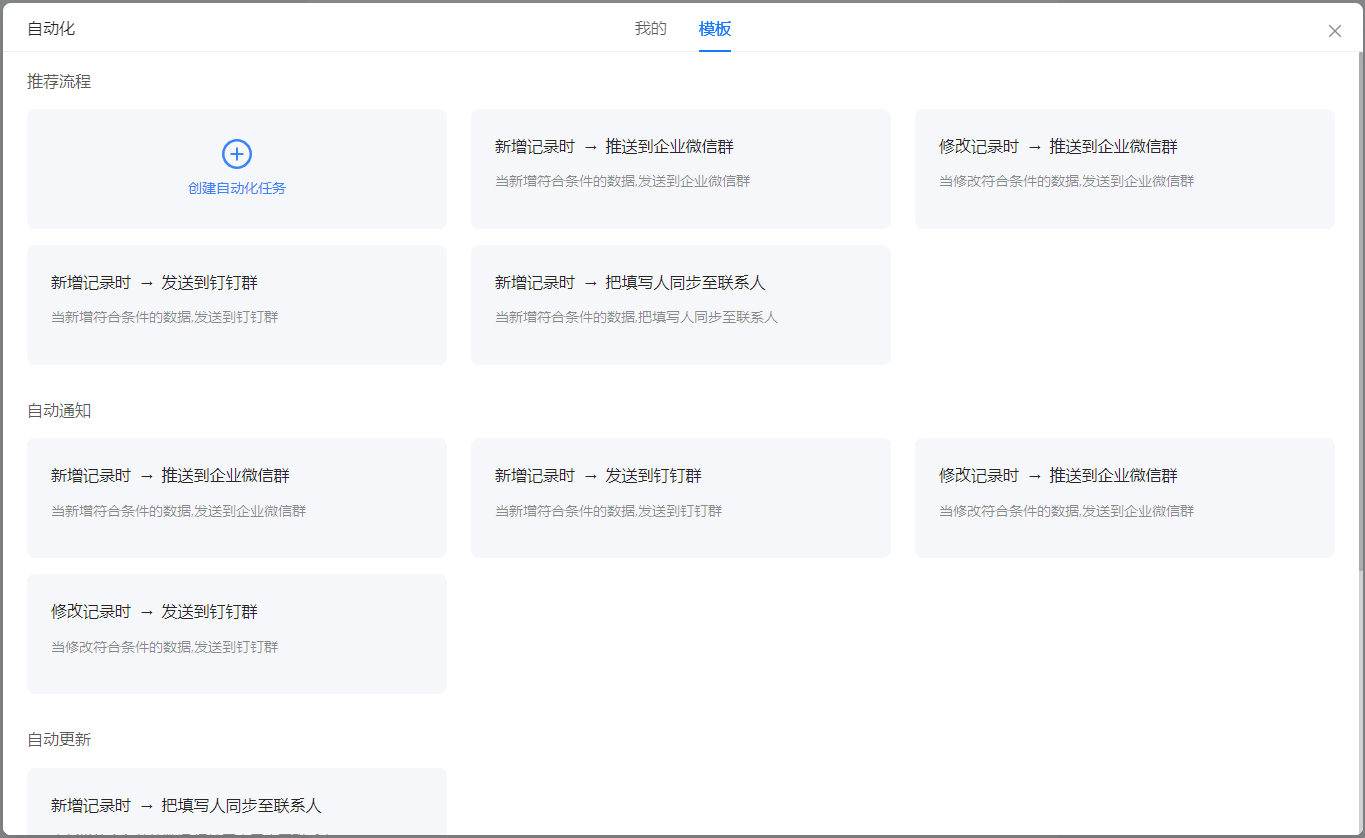This screenshot has height=838, width=1365.
Task: Choose 修改记录时→推送到企业微信群 template under 自动通知
Action: [1125, 498]
